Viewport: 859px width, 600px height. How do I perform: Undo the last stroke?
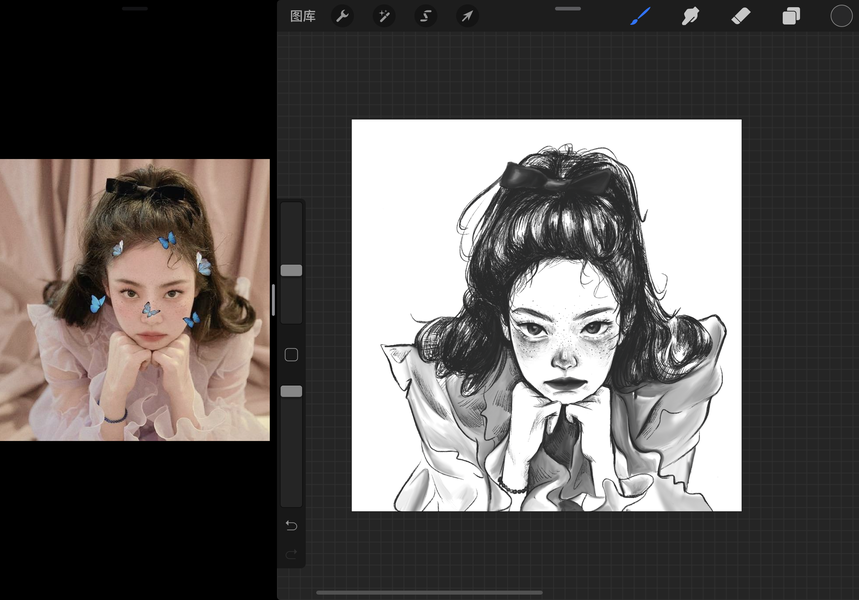(x=291, y=525)
